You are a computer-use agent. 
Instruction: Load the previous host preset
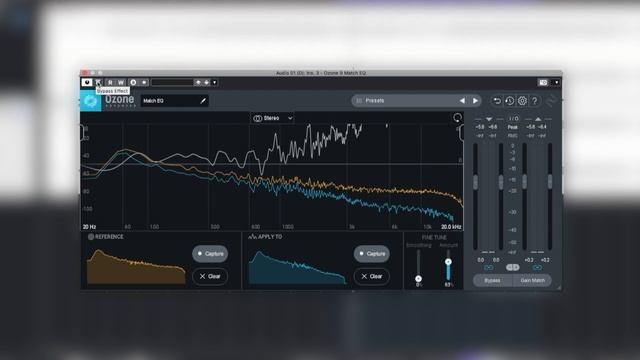(x=198, y=82)
